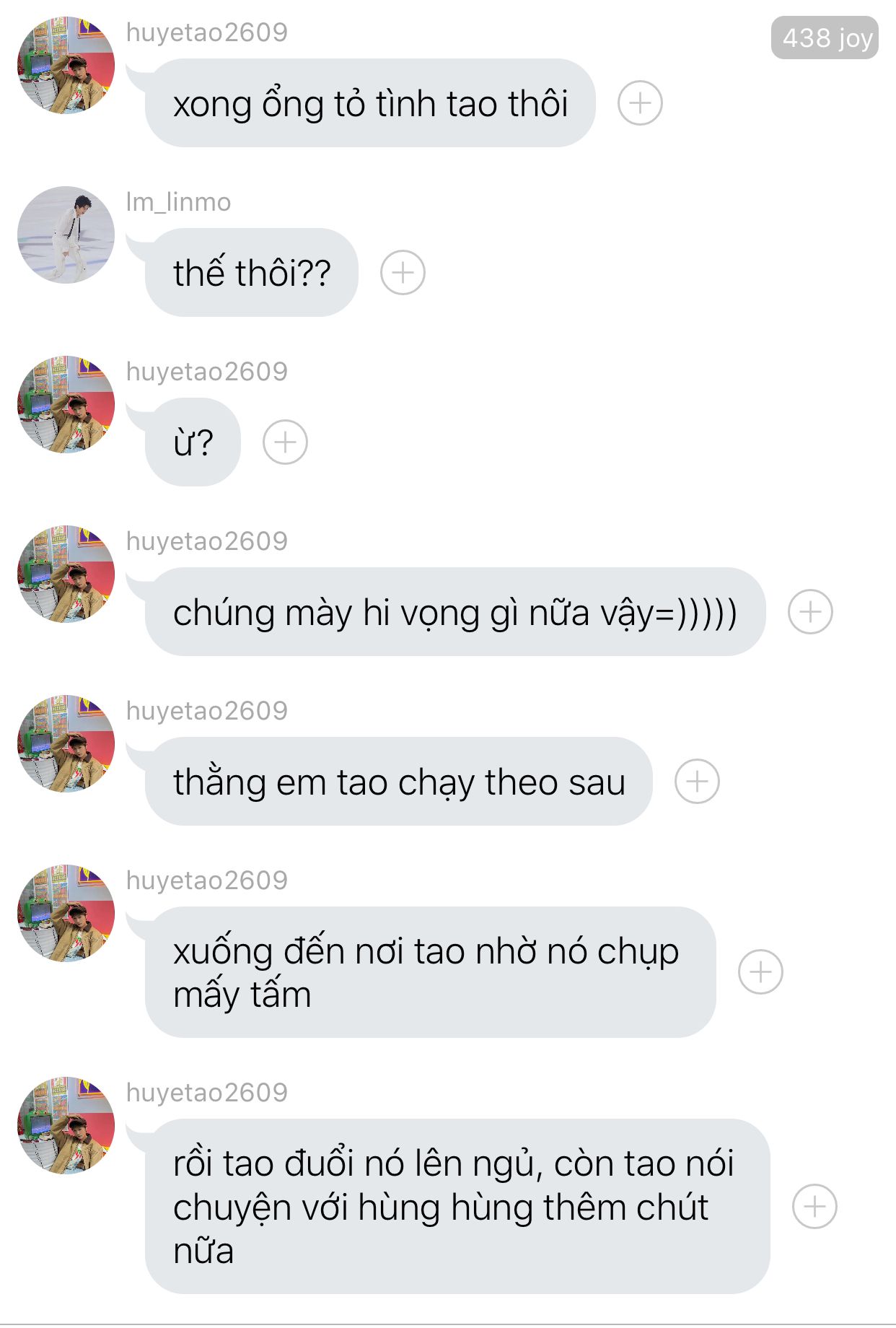
Task: Tap plus icon next to "ừ?" bubble
Action: tap(285, 442)
